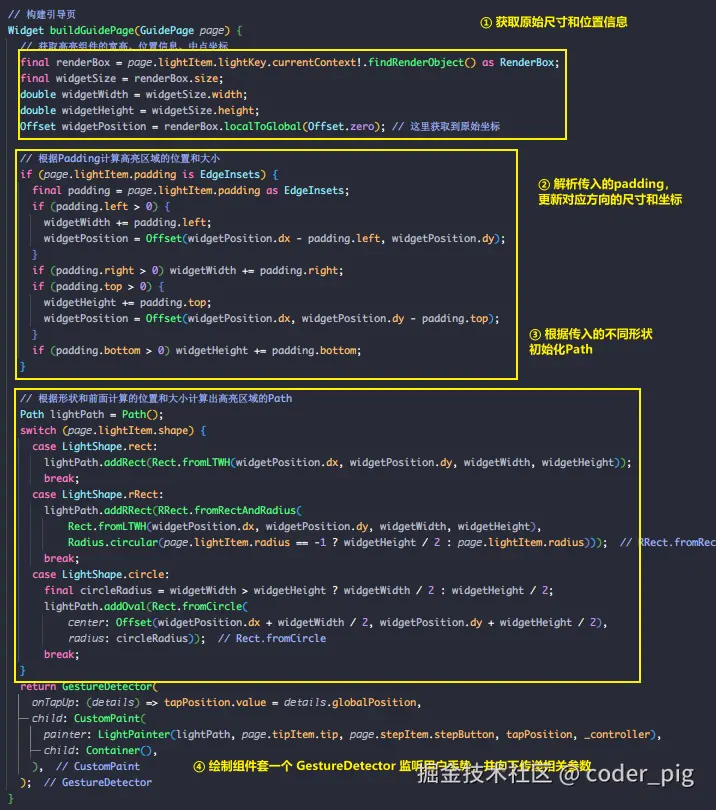Click the 'lightPath.addRect(Rect.fromLTWH(' line
This screenshot has height=810, width=716.
point(338,463)
